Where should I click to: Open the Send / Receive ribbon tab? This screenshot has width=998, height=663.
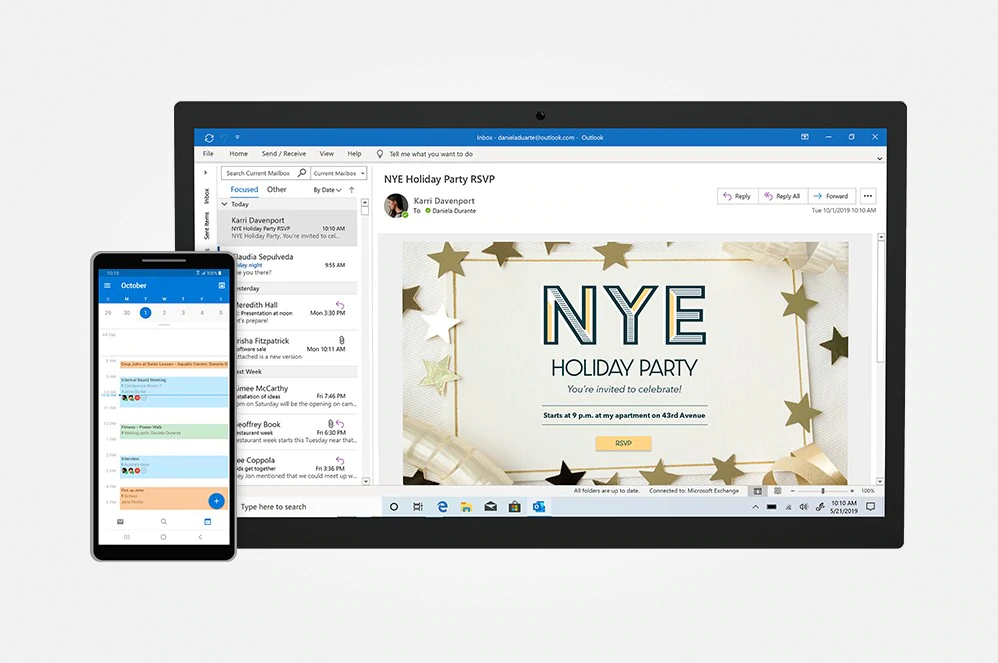pos(283,153)
